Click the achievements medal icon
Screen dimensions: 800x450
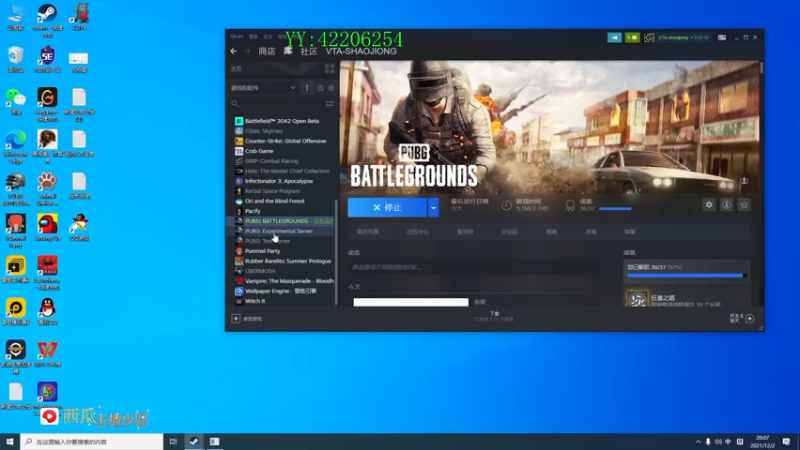[570, 205]
